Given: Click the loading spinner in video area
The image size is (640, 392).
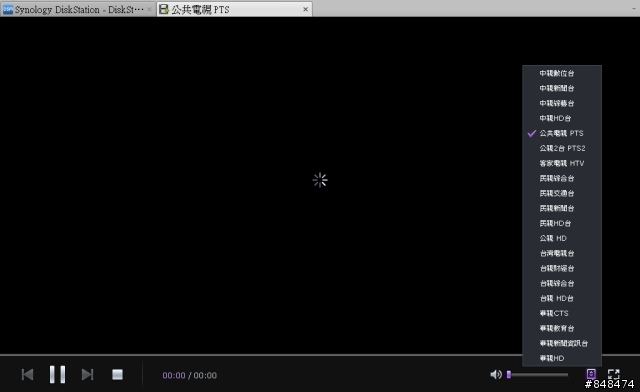Looking at the screenshot, I should tap(320, 180).
